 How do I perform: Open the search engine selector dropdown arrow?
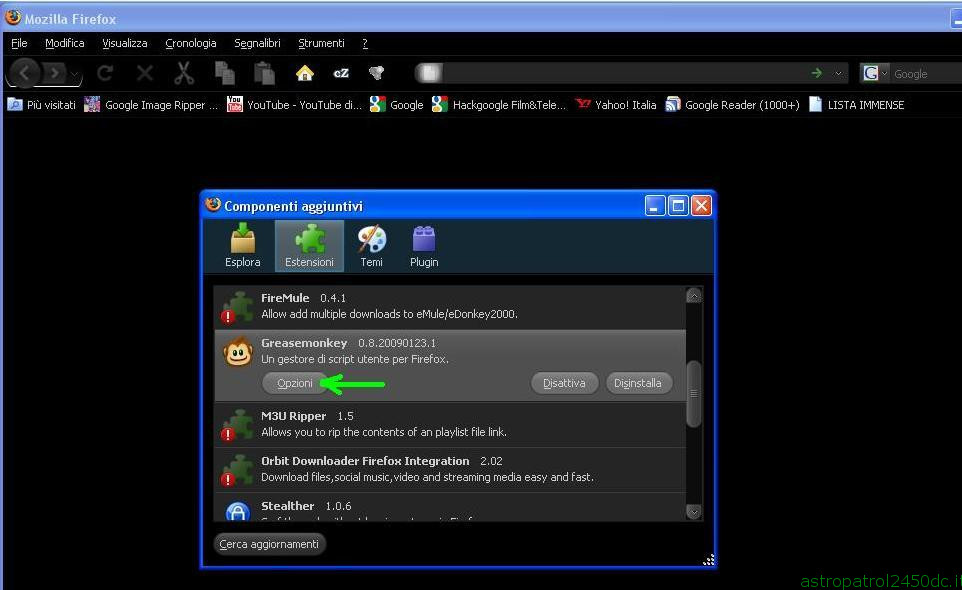point(884,74)
